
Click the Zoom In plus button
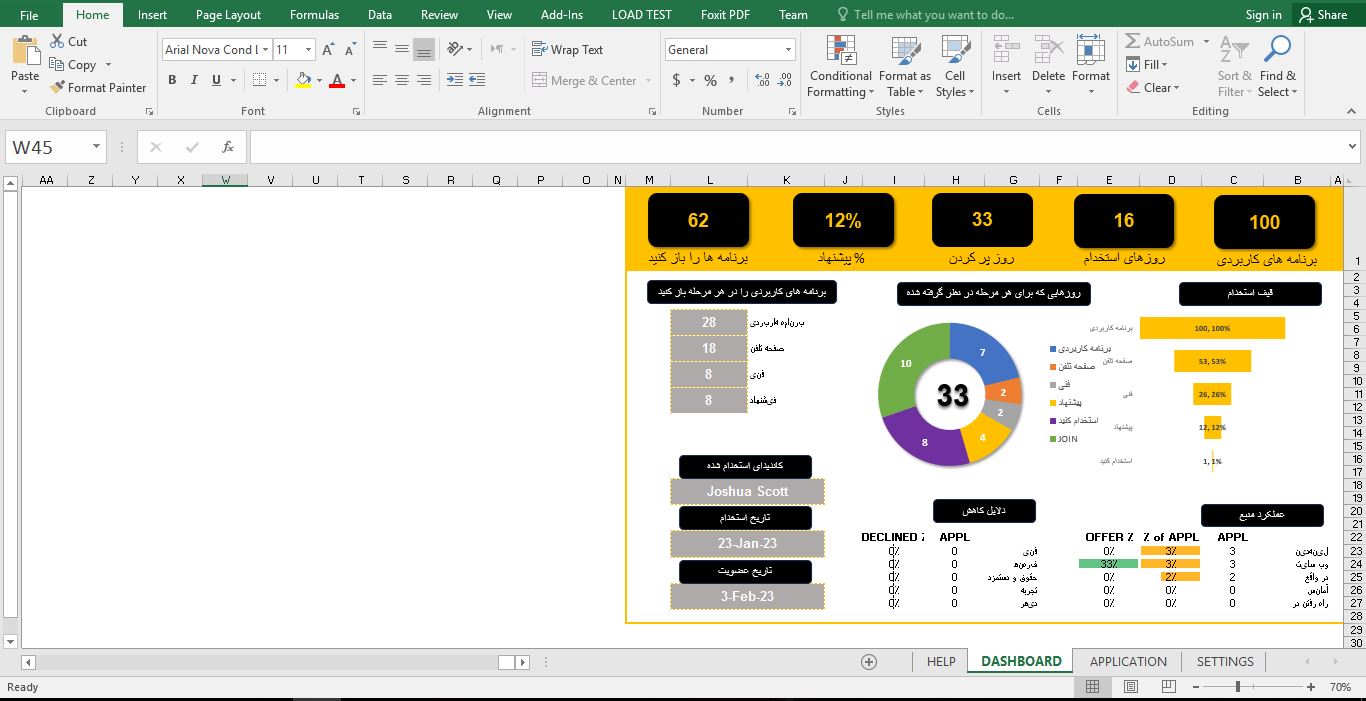(1311, 687)
